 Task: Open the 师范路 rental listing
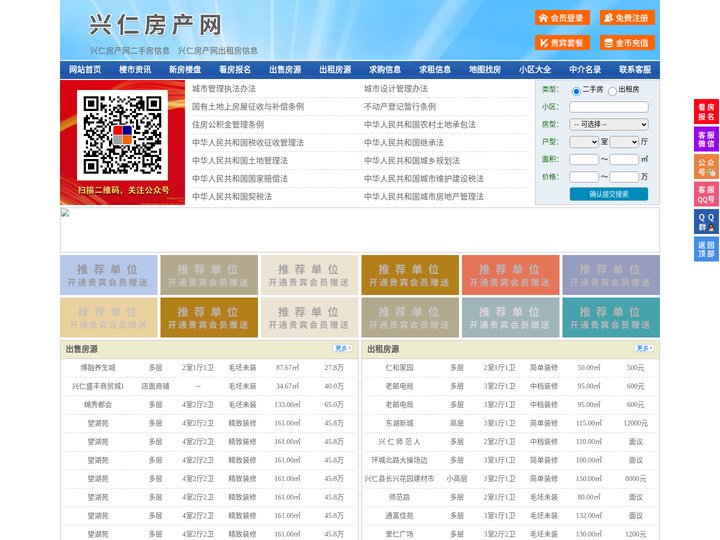click(x=399, y=497)
